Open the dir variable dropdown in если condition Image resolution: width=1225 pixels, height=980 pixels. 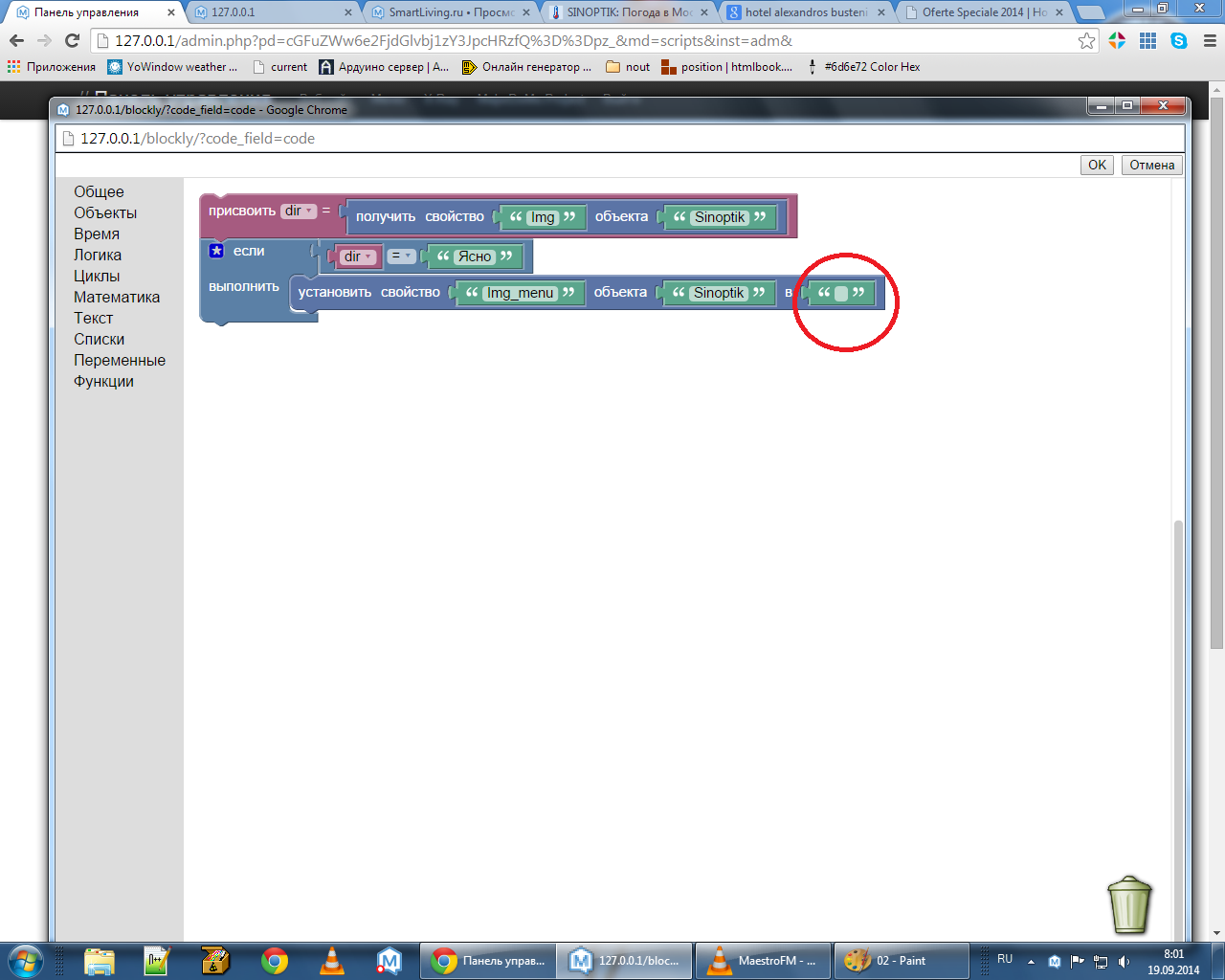point(359,256)
